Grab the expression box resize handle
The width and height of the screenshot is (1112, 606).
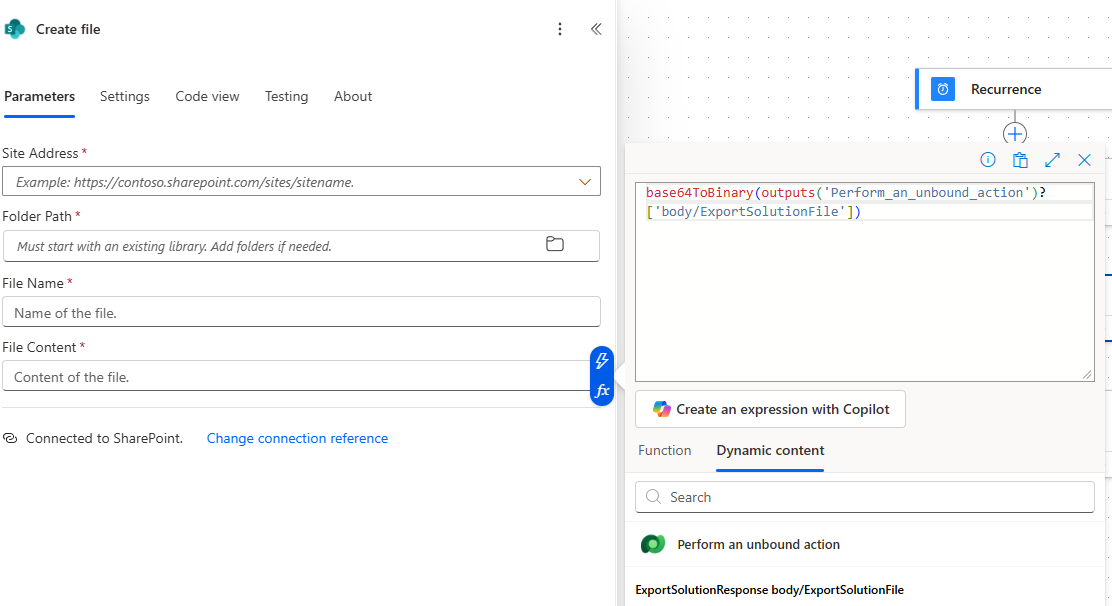pos(1087,374)
